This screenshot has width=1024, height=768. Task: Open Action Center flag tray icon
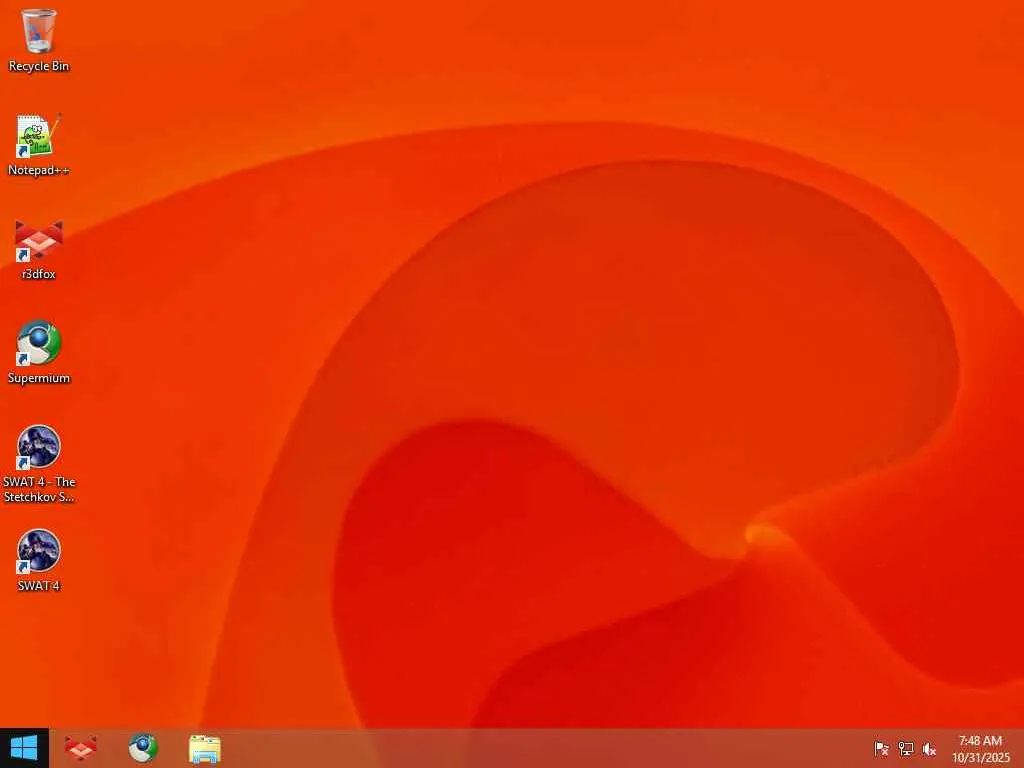click(881, 749)
